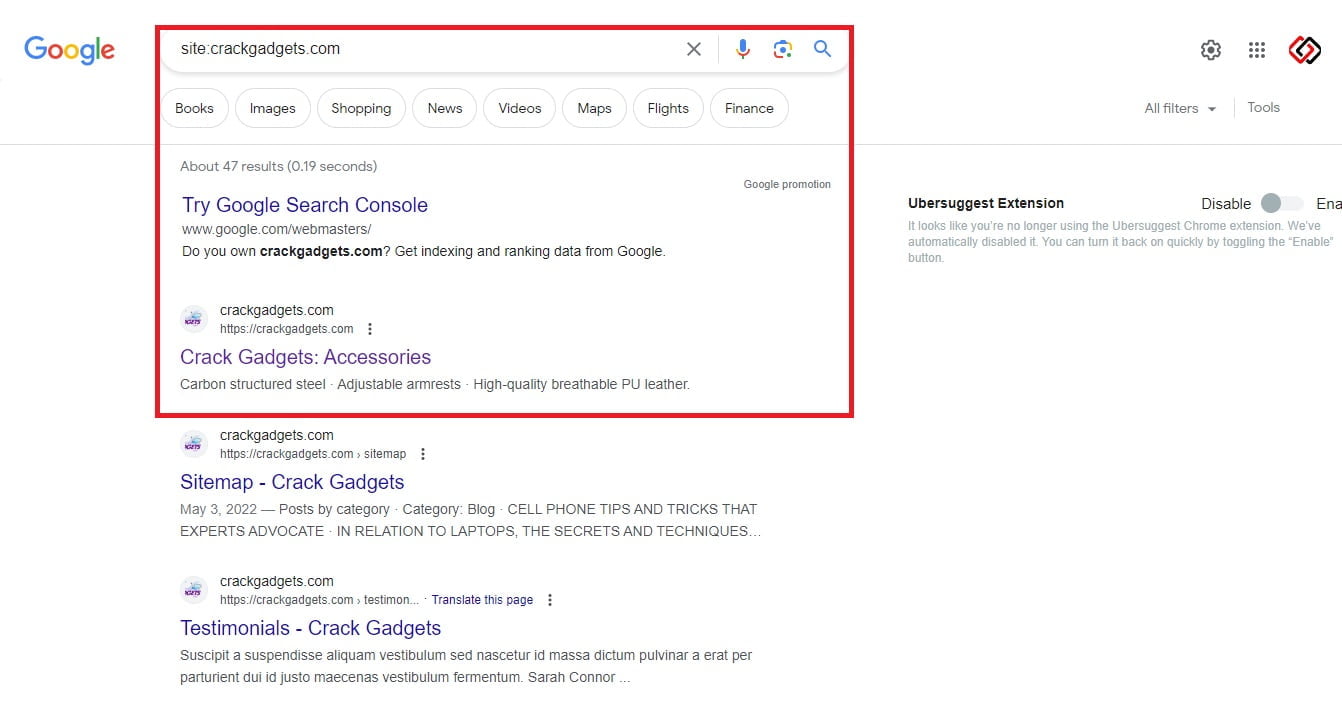
Task: Select the Finance filter
Action: [x=749, y=108]
